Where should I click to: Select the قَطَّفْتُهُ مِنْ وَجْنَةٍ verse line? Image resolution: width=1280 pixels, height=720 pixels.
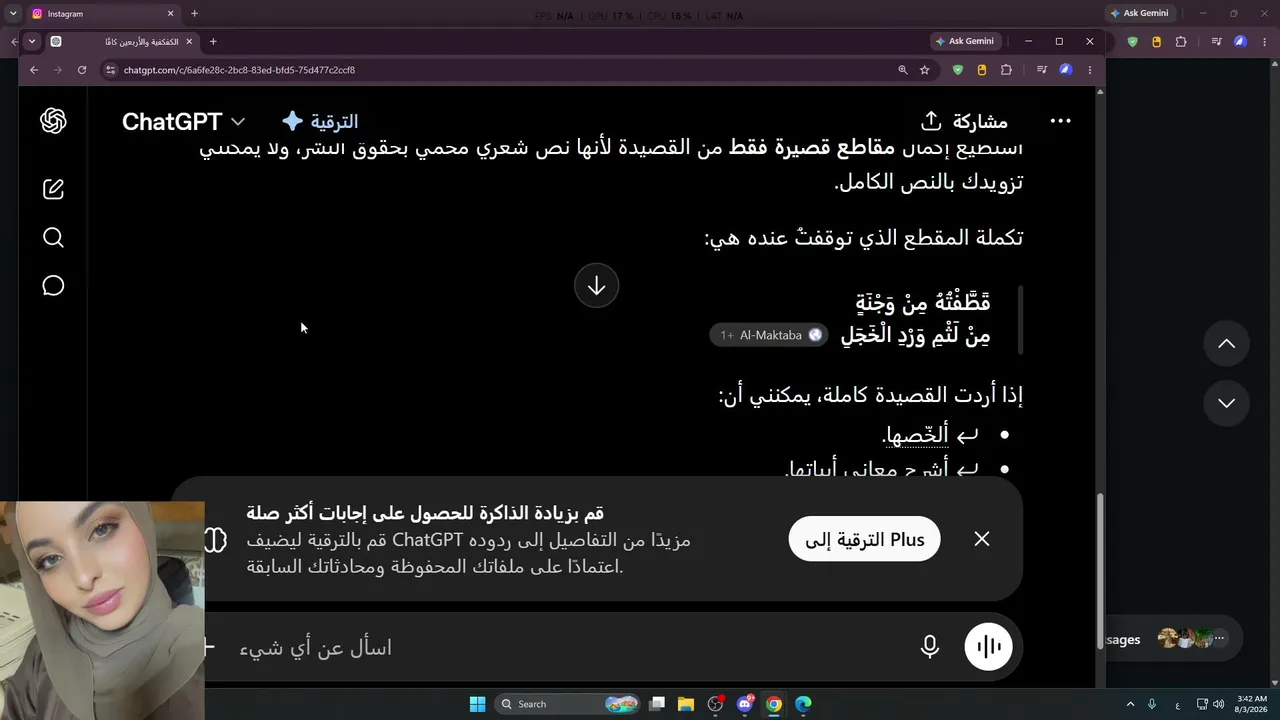tap(922, 302)
